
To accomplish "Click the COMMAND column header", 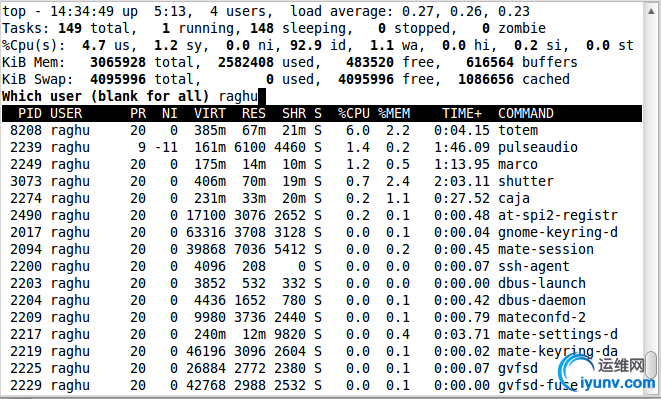I will (526, 113).
